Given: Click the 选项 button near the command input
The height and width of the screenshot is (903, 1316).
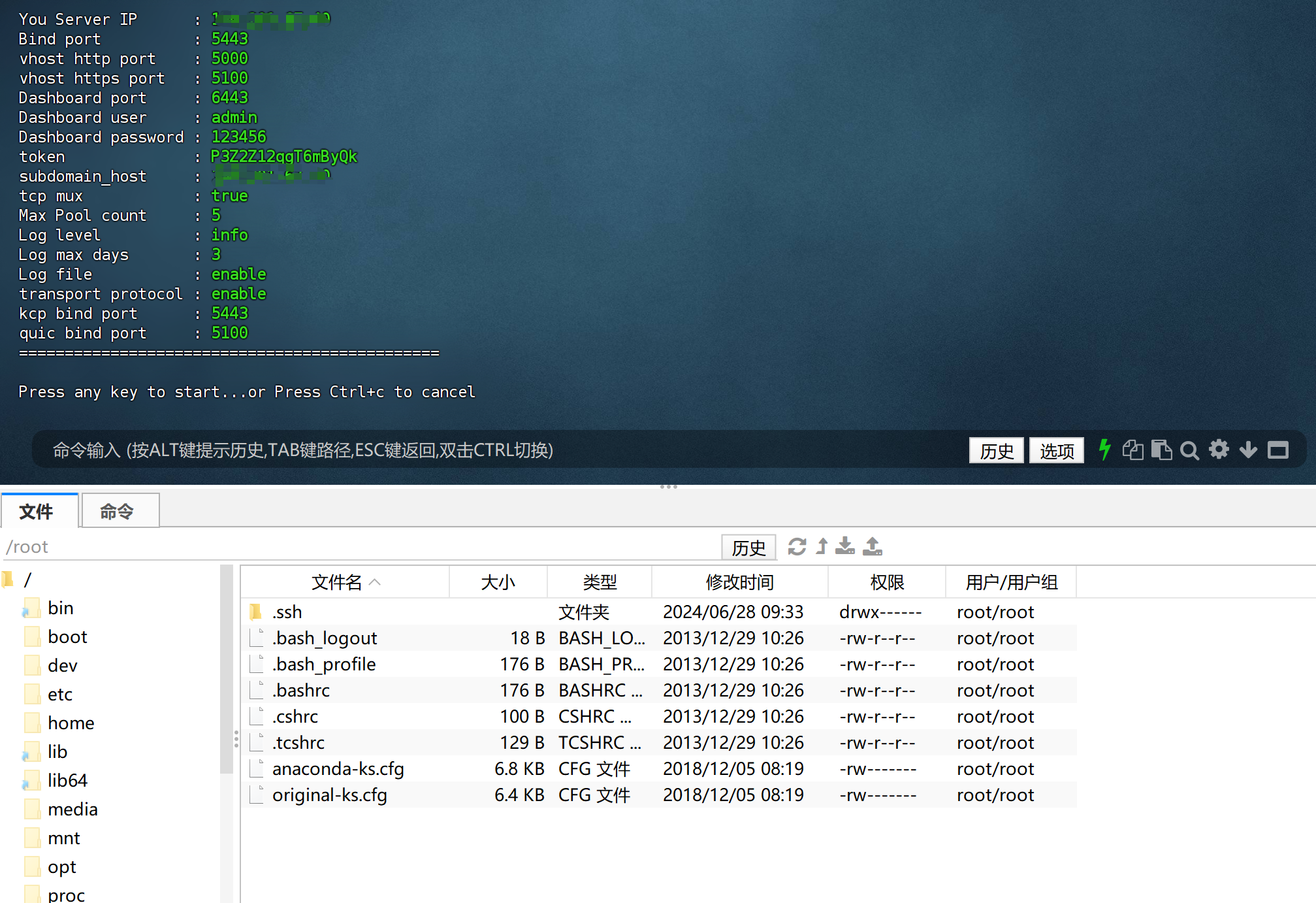Looking at the screenshot, I should (1056, 450).
